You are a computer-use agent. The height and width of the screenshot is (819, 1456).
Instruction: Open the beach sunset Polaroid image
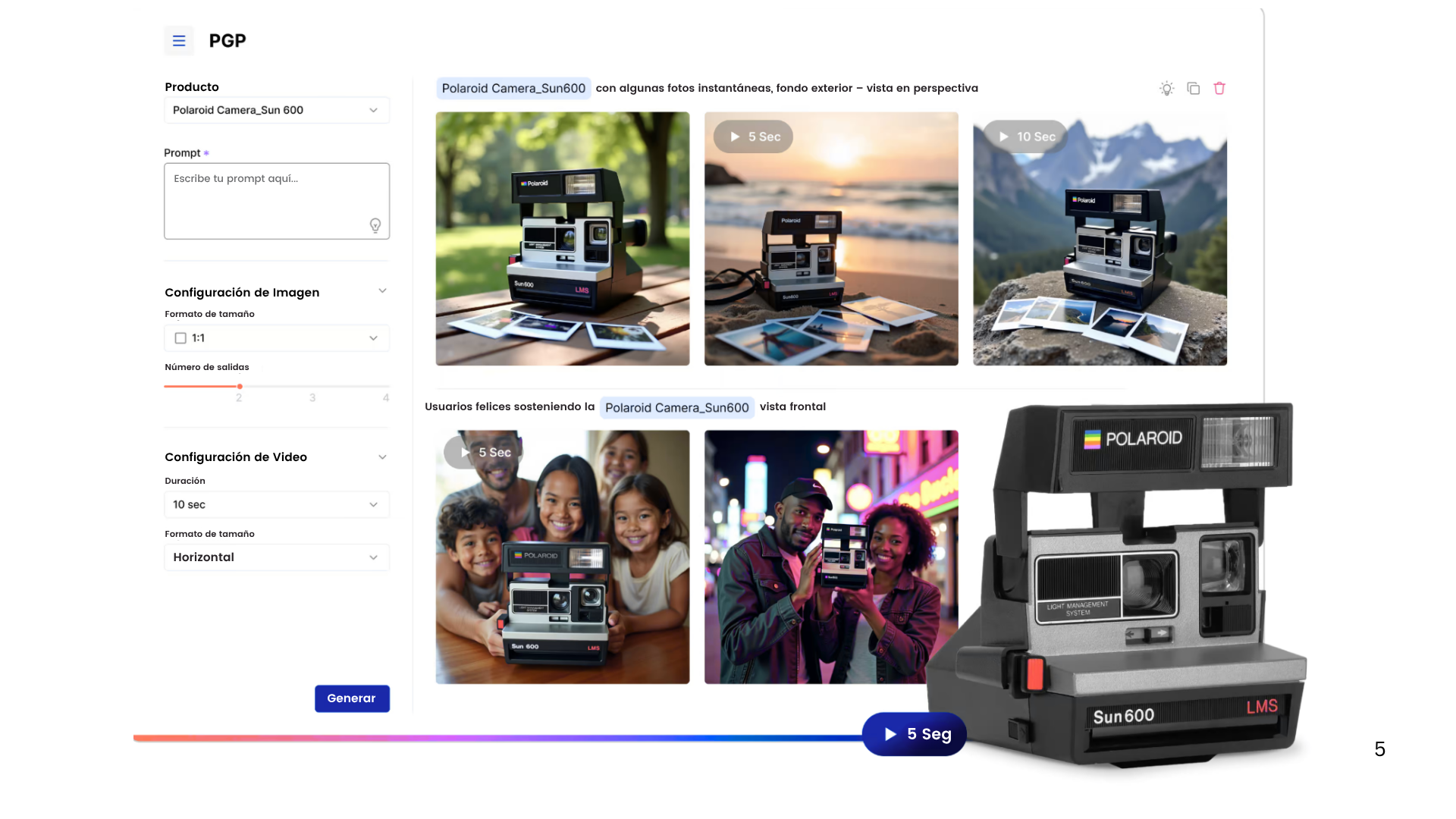point(831,239)
